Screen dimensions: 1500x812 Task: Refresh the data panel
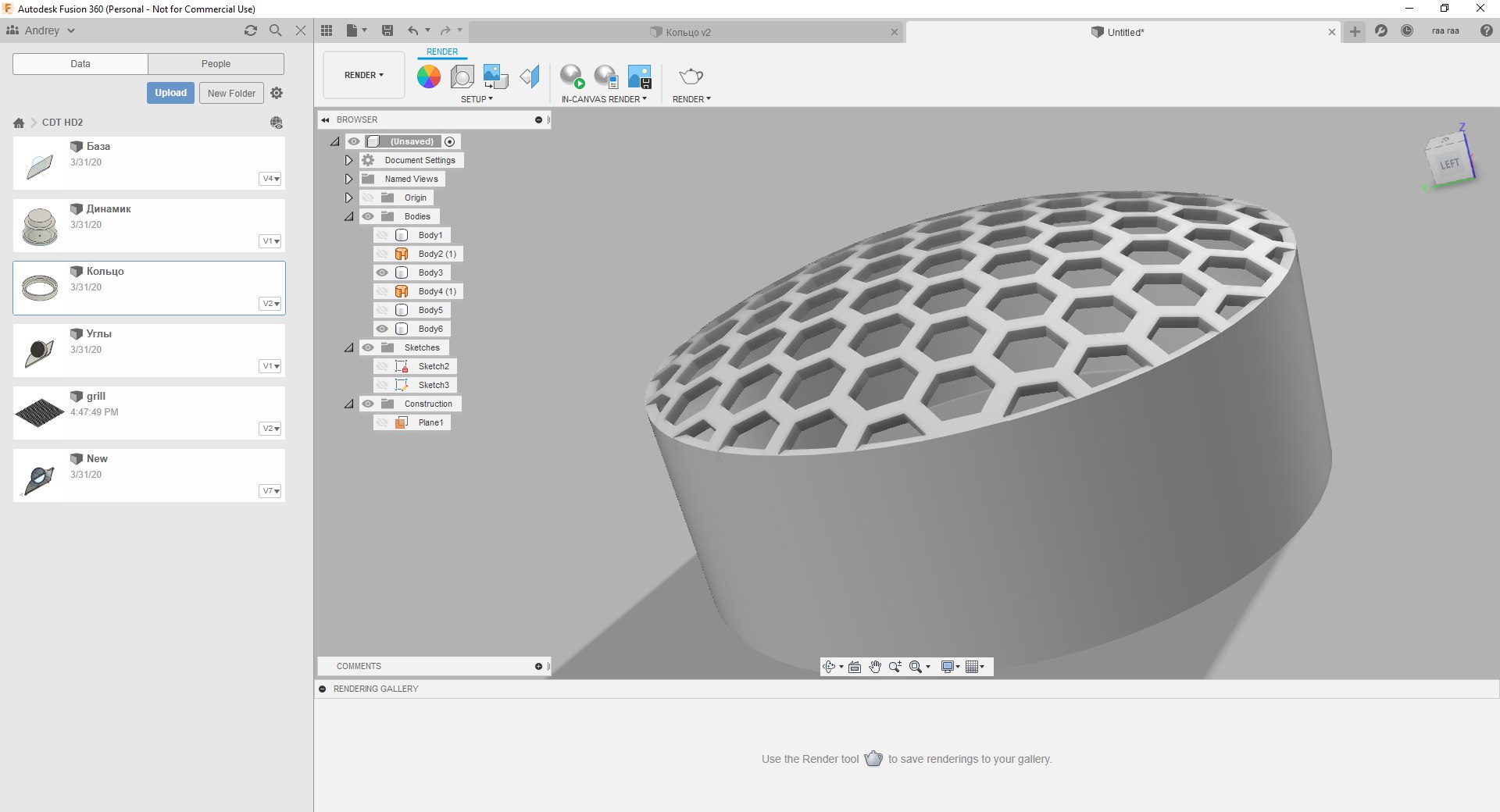(x=251, y=30)
